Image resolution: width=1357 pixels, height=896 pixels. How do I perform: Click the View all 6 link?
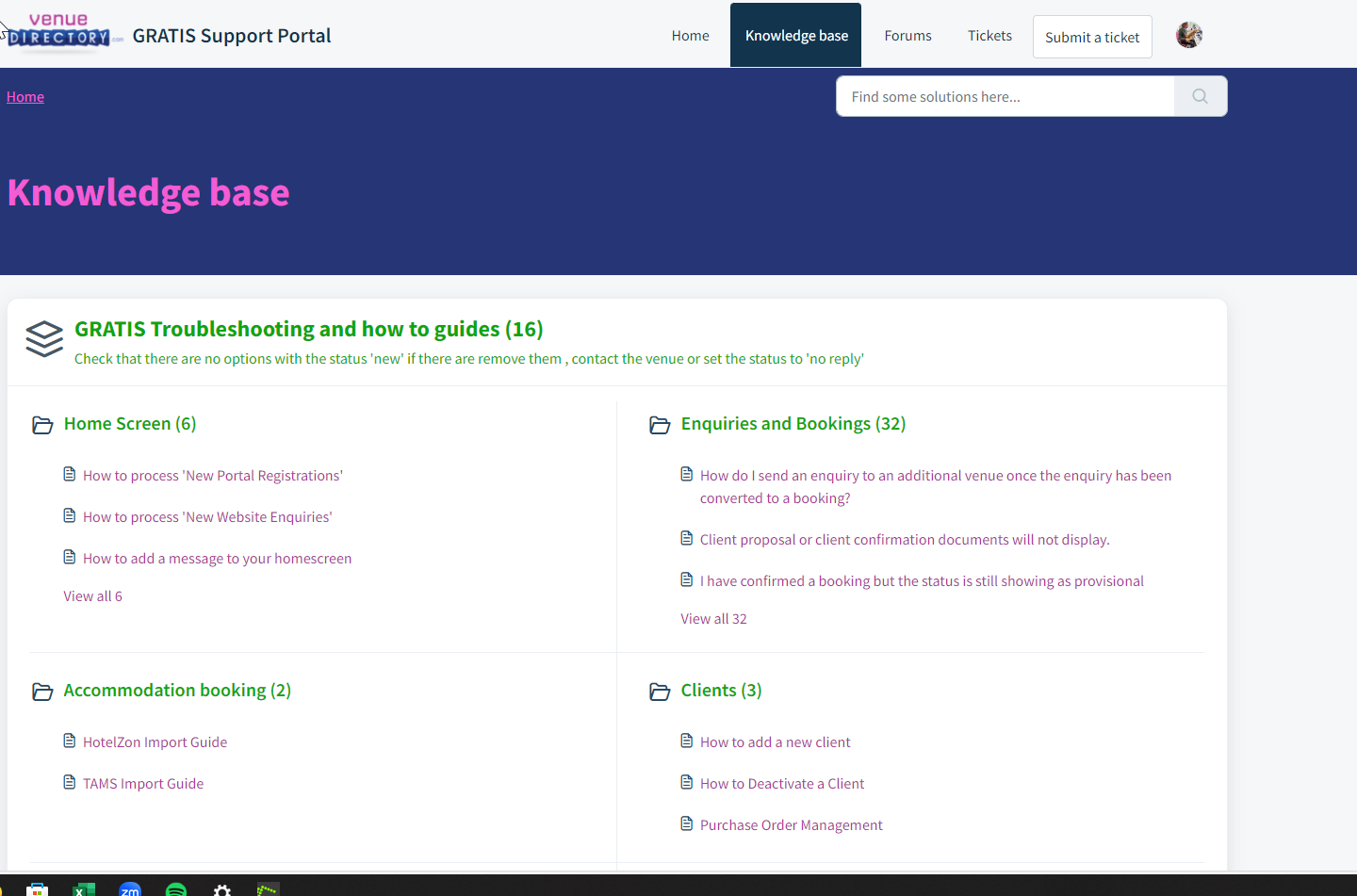(x=93, y=596)
